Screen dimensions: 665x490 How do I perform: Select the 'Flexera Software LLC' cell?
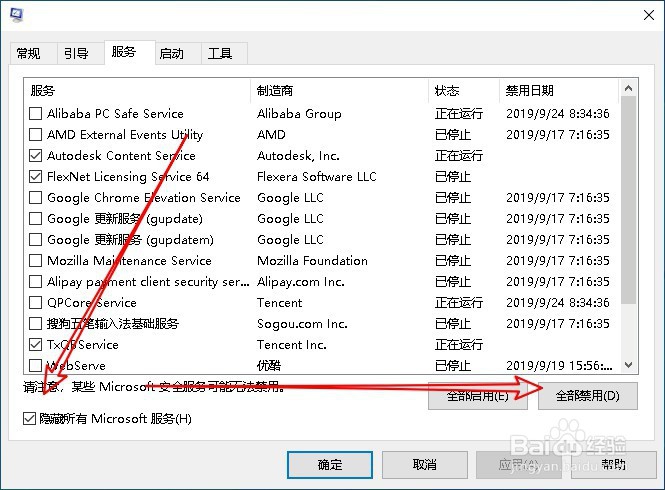[317, 176]
